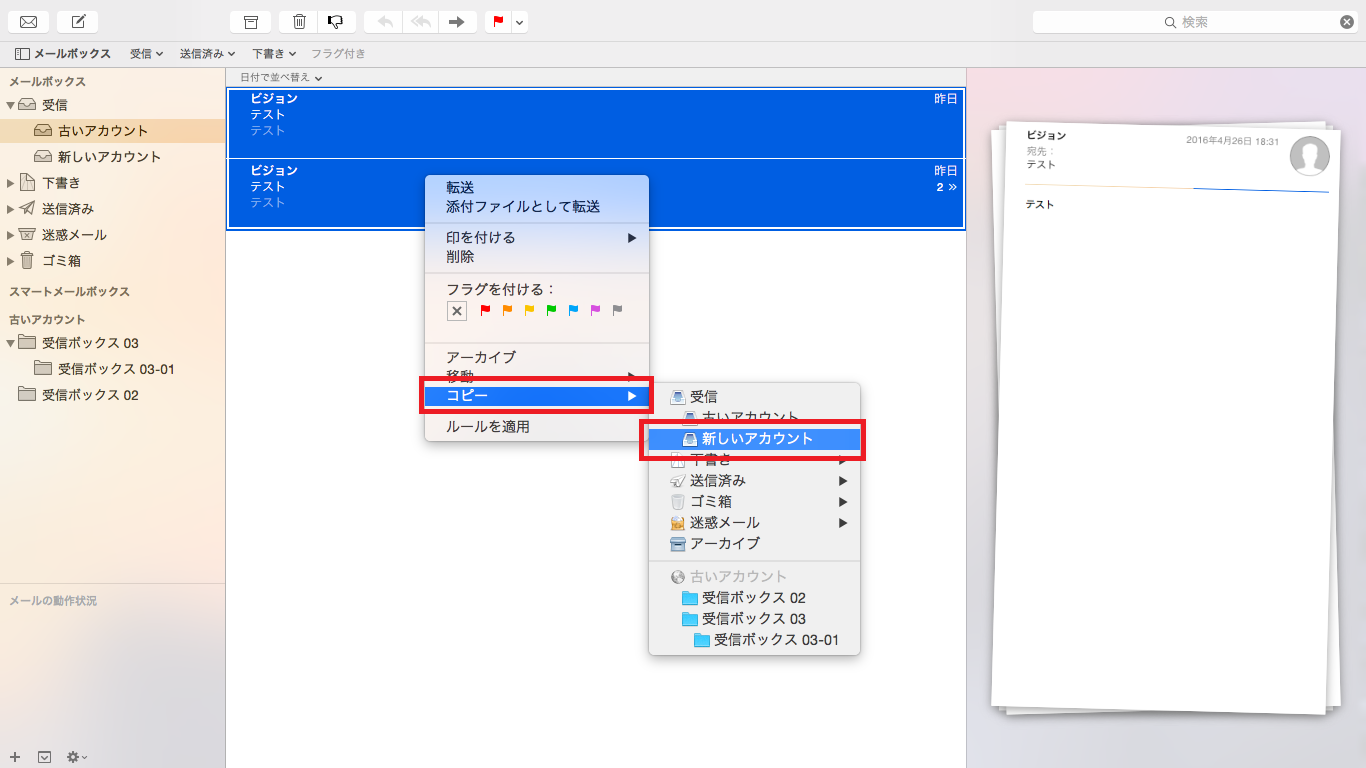Open the コピー submenu item
The image size is (1366, 768).
[537, 396]
